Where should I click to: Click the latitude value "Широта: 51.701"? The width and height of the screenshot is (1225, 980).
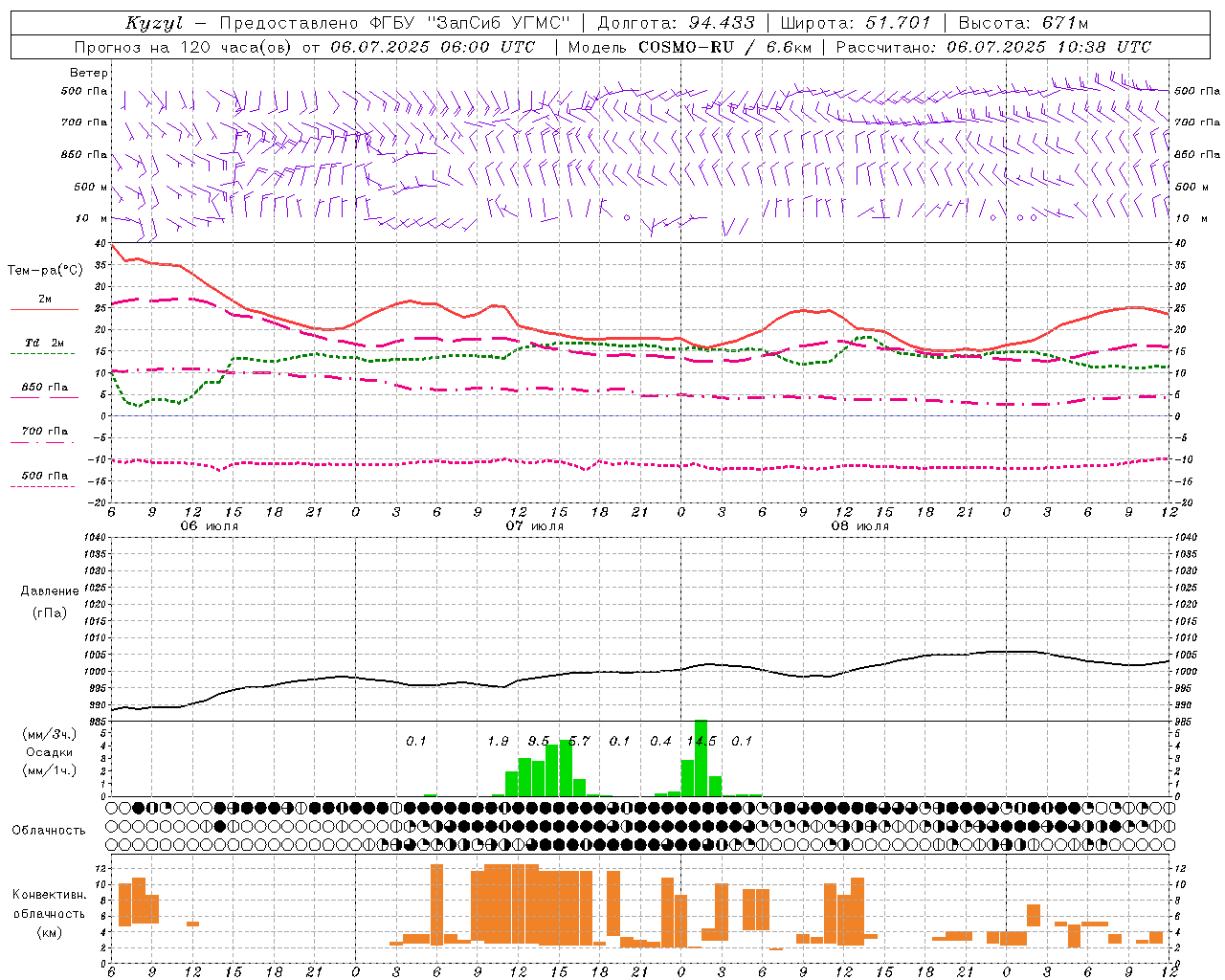(x=856, y=23)
